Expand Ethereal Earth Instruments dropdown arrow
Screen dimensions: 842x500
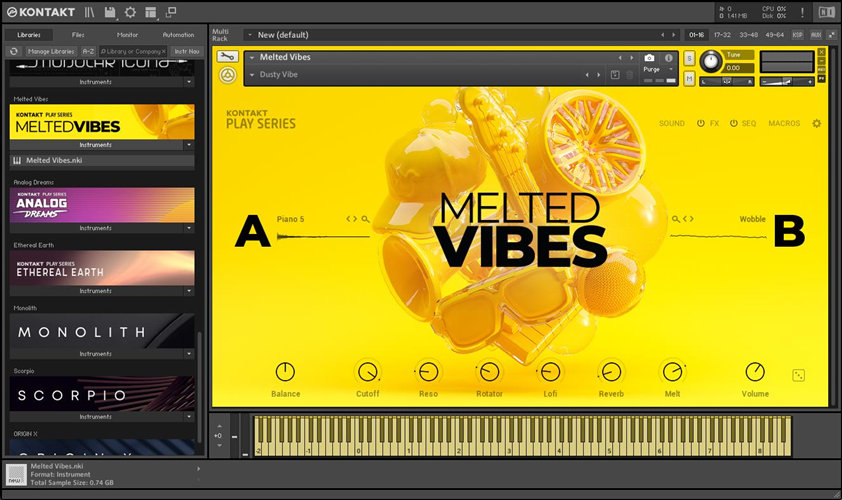pyautogui.click(x=188, y=291)
